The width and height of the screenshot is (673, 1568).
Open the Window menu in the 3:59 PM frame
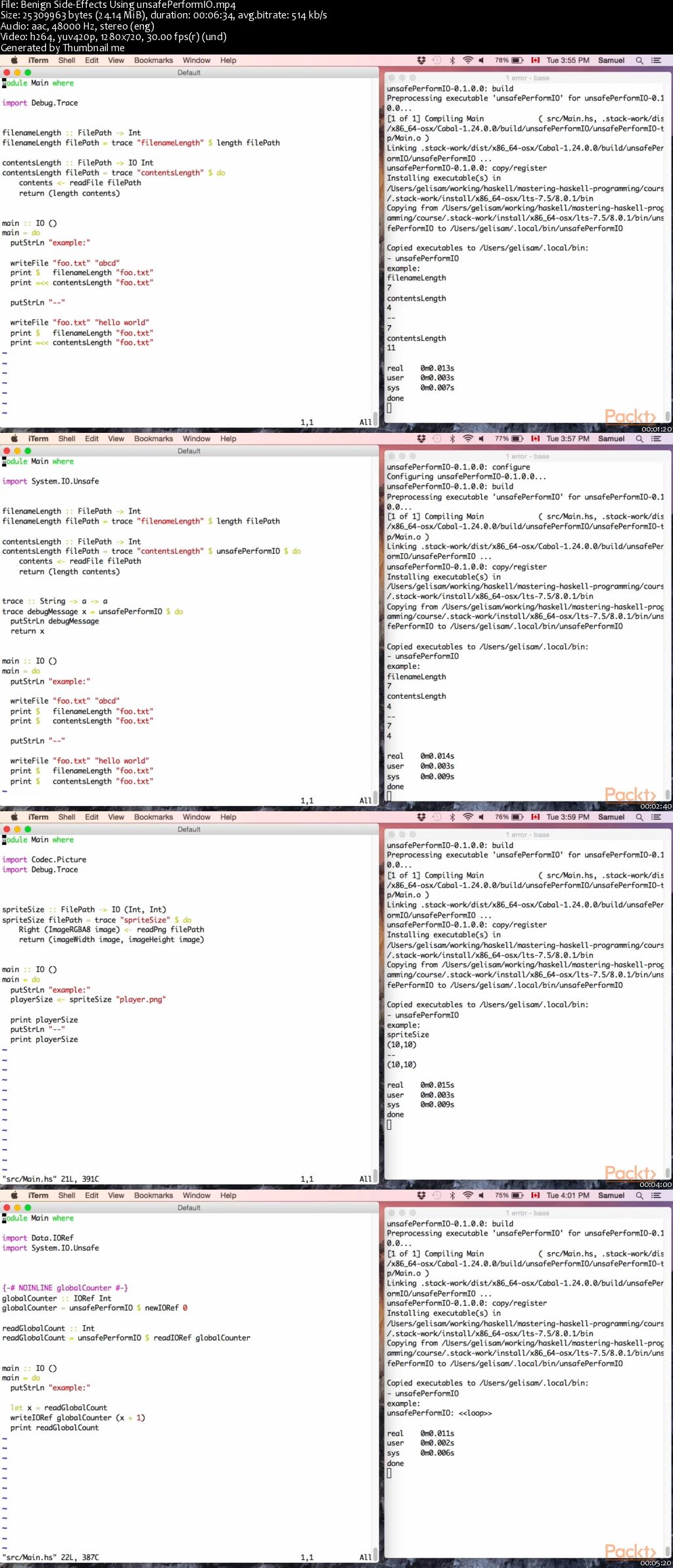tap(197, 817)
